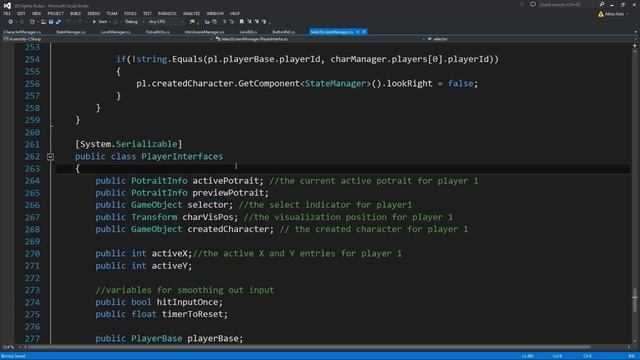The image size is (640, 360).
Task: Click the Start debugging button
Action: (100, 22)
